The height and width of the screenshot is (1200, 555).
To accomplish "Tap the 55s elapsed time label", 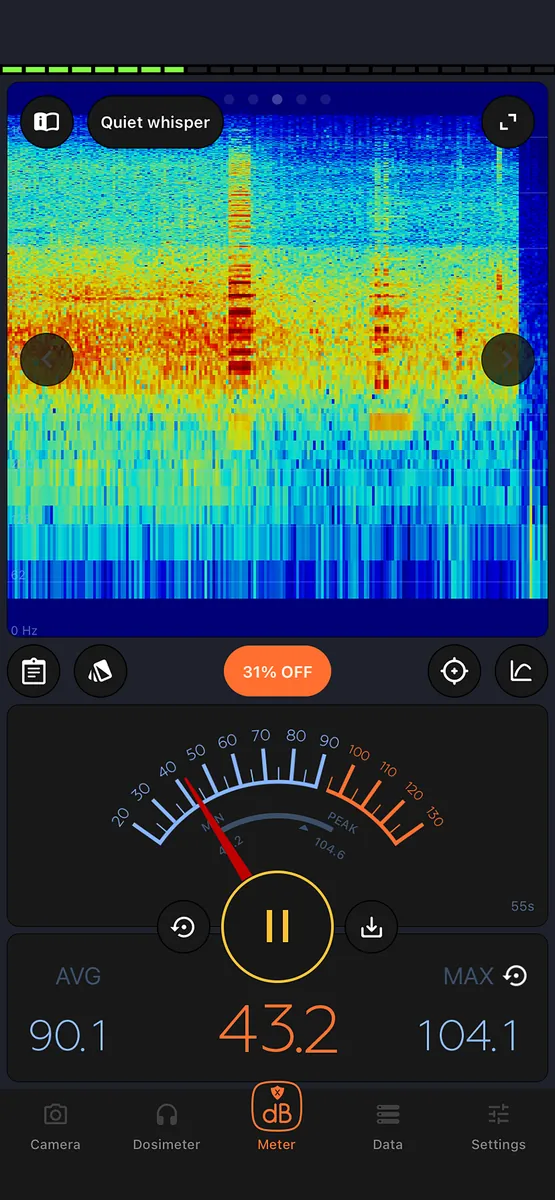I will tap(522, 906).
